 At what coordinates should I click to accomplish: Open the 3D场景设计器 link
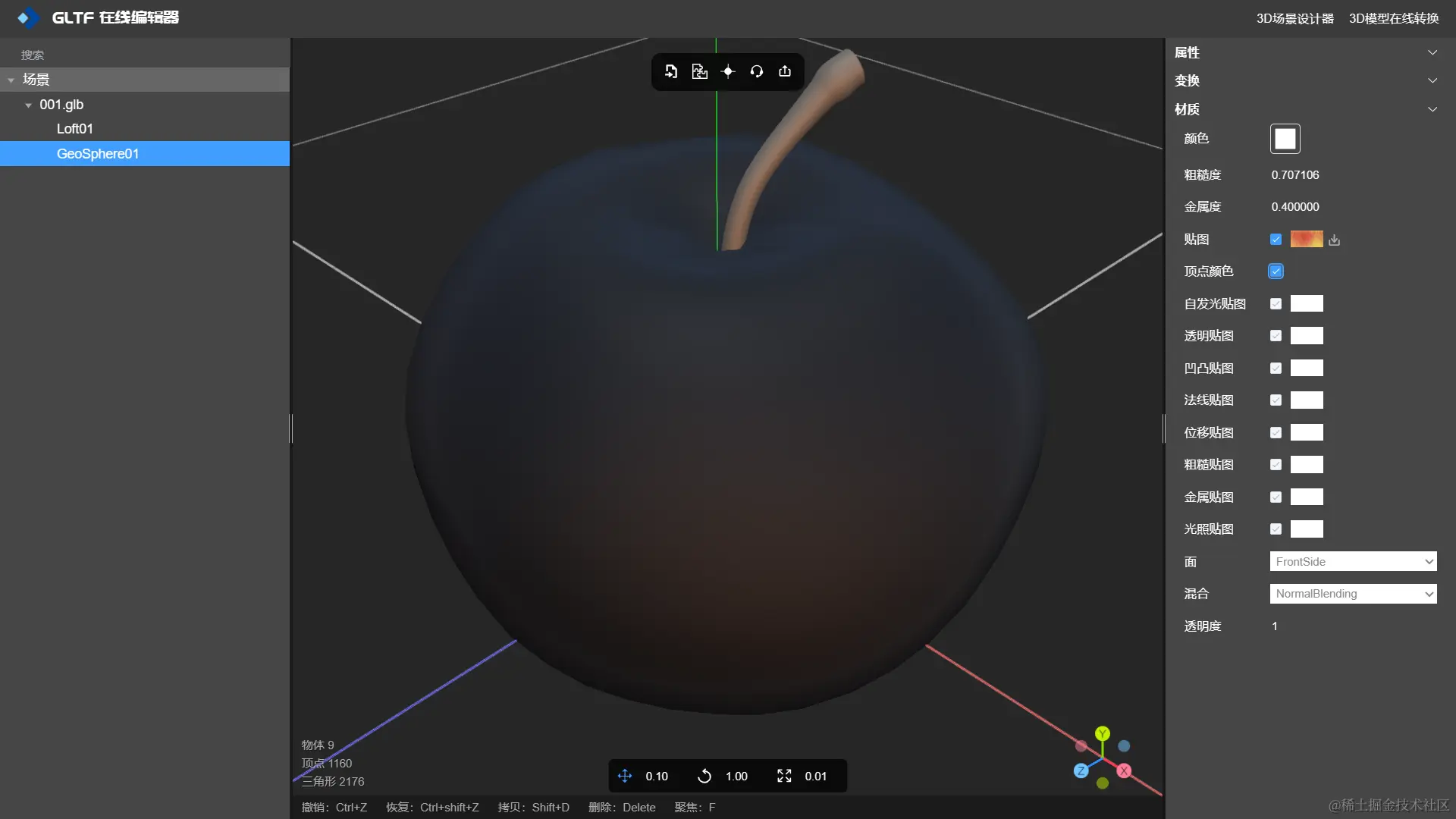(x=1294, y=18)
